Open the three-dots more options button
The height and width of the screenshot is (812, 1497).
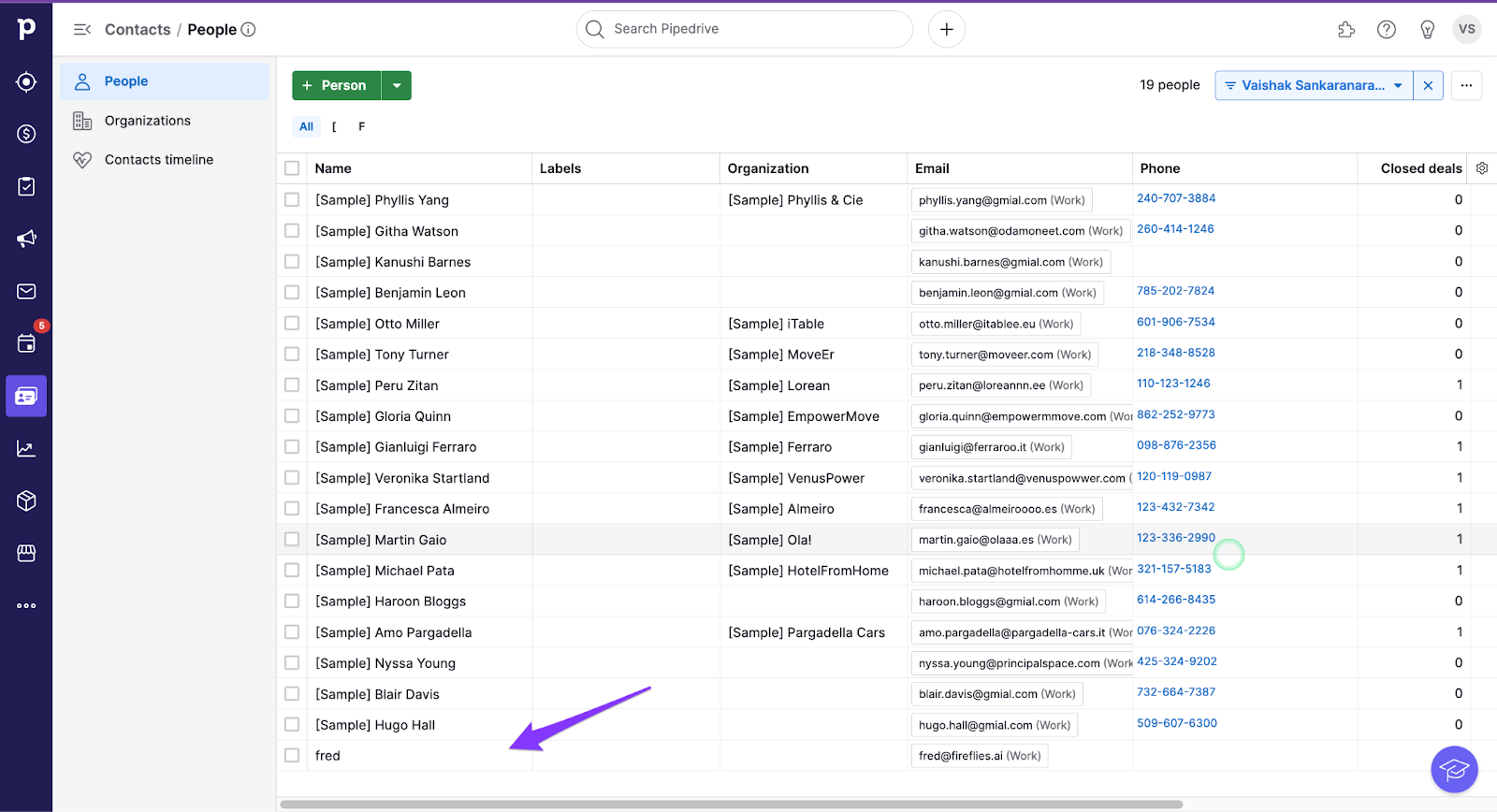click(x=1466, y=85)
